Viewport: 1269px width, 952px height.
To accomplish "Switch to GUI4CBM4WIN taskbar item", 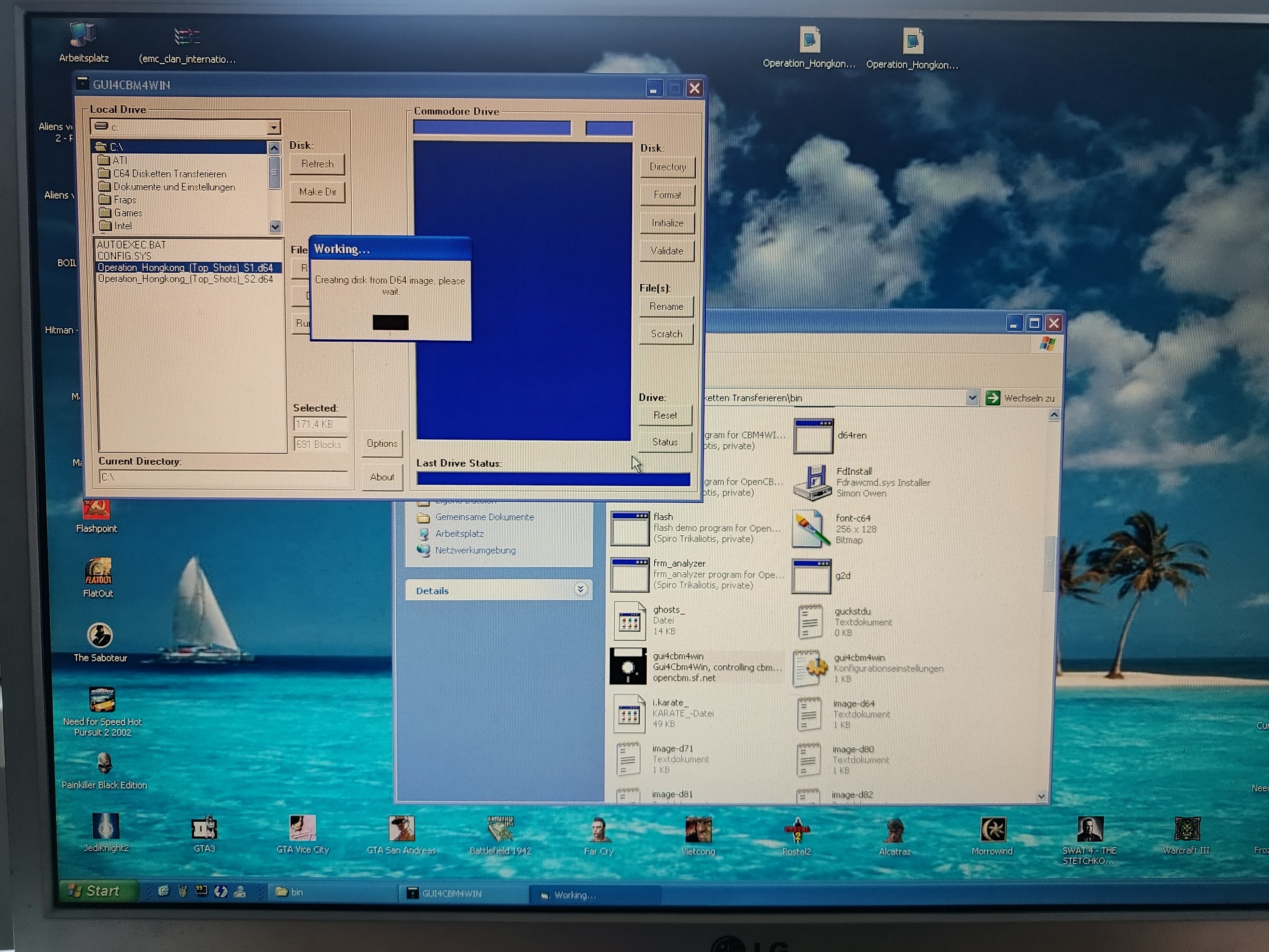I will pyautogui.click(x=463, y=894).
